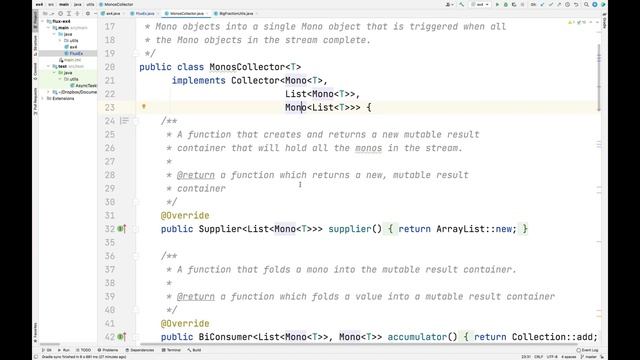Select AsyncTask class in test utils

pyautogui.click(x=84, y=86)
